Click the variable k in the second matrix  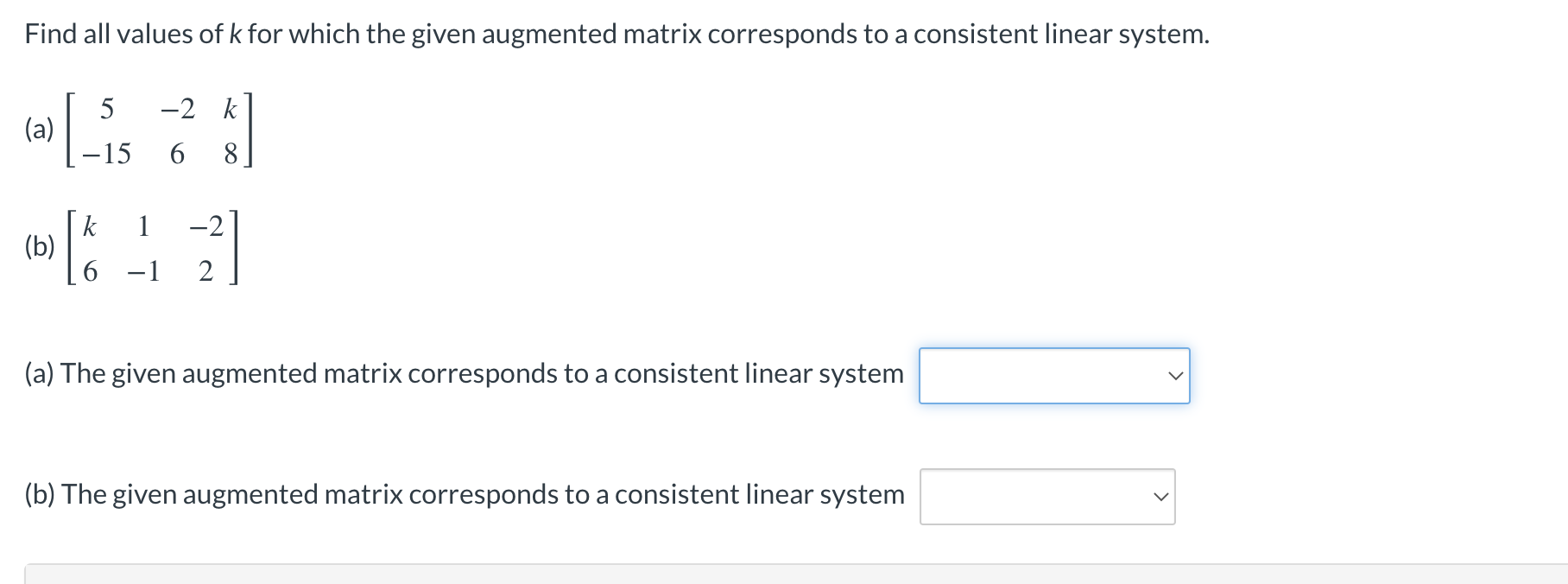[90, 225]
